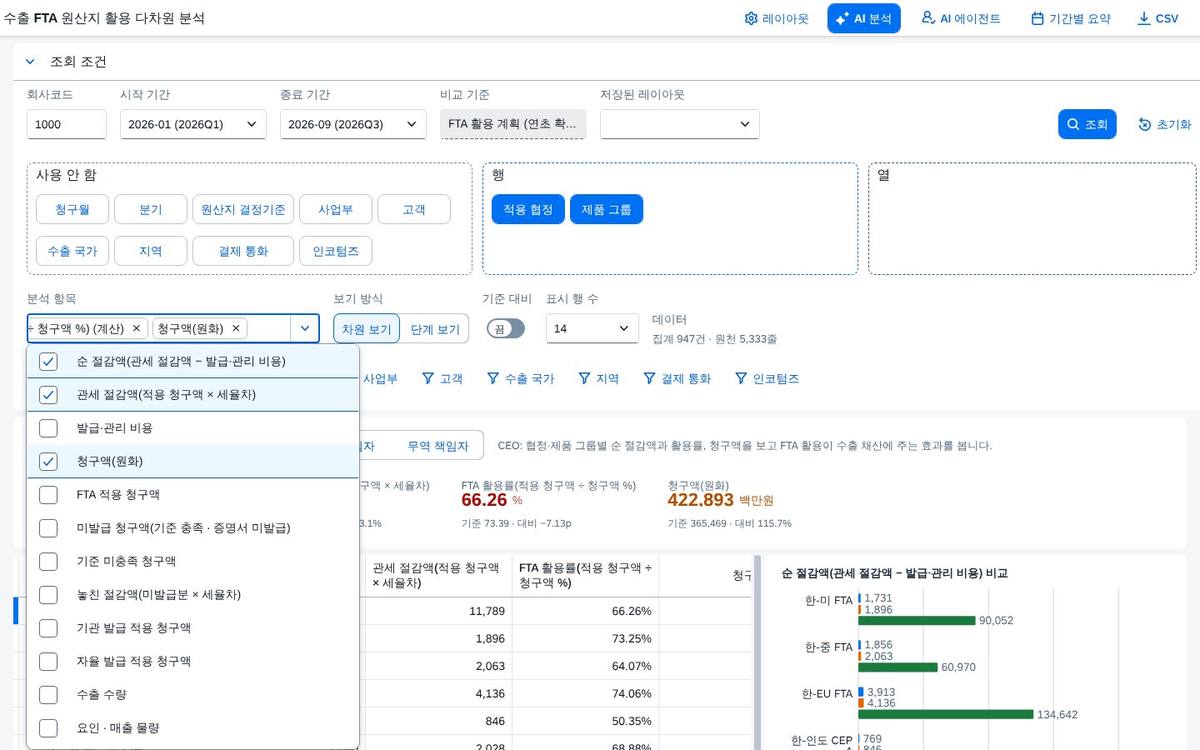This screenshot has height=750, width=1200.
Task: Sort by 관세 절감액 column header
Action: tap(438, 575)
